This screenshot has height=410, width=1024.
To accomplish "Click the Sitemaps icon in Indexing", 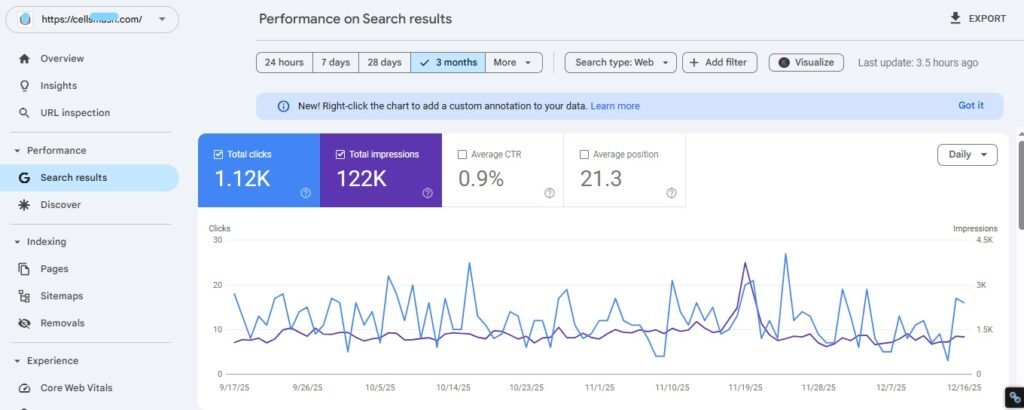I will coord(24,296).
